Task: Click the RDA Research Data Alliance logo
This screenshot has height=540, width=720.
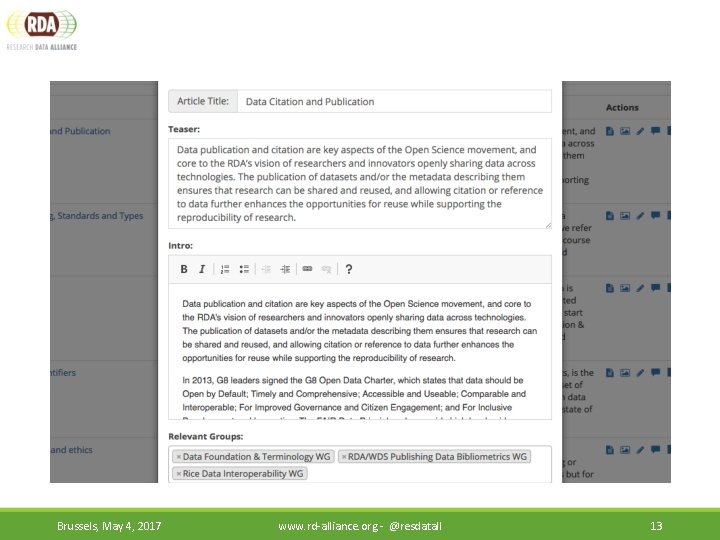Action: point(42,30)
